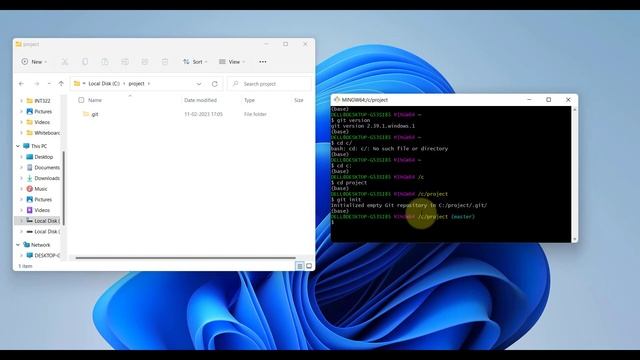Collapse the This PC tree node
Screen dimensions: 640x360
(x=18, y=146)
